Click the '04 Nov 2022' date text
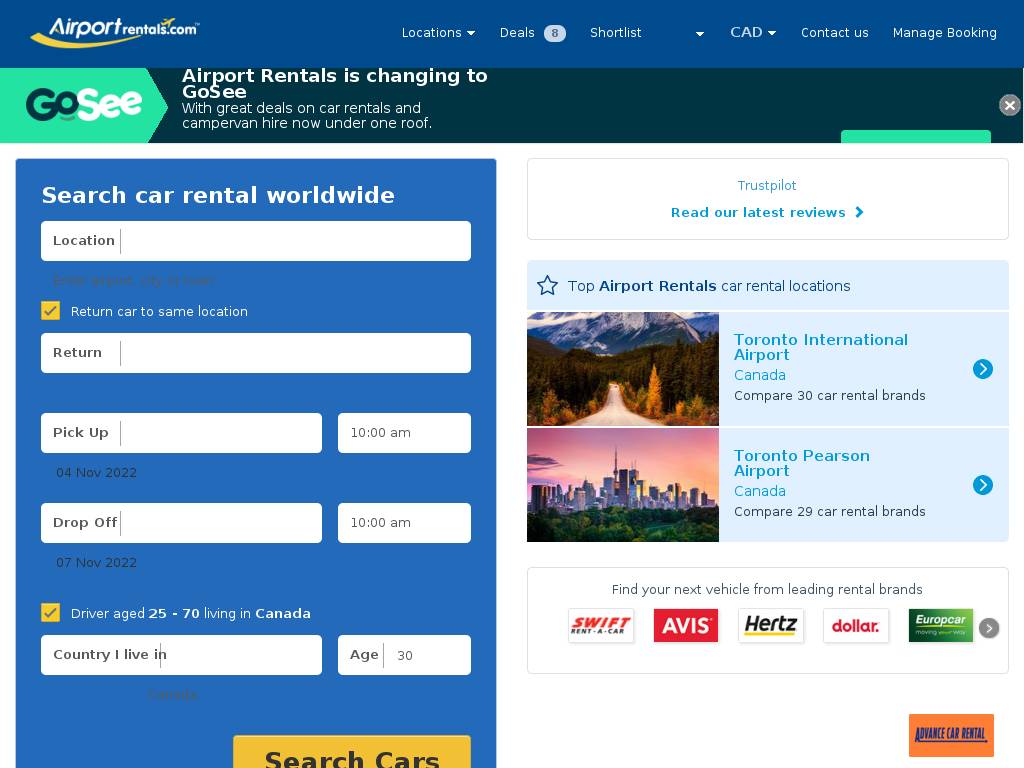This screenshot has height=768, width=1024. click(97, 472)
